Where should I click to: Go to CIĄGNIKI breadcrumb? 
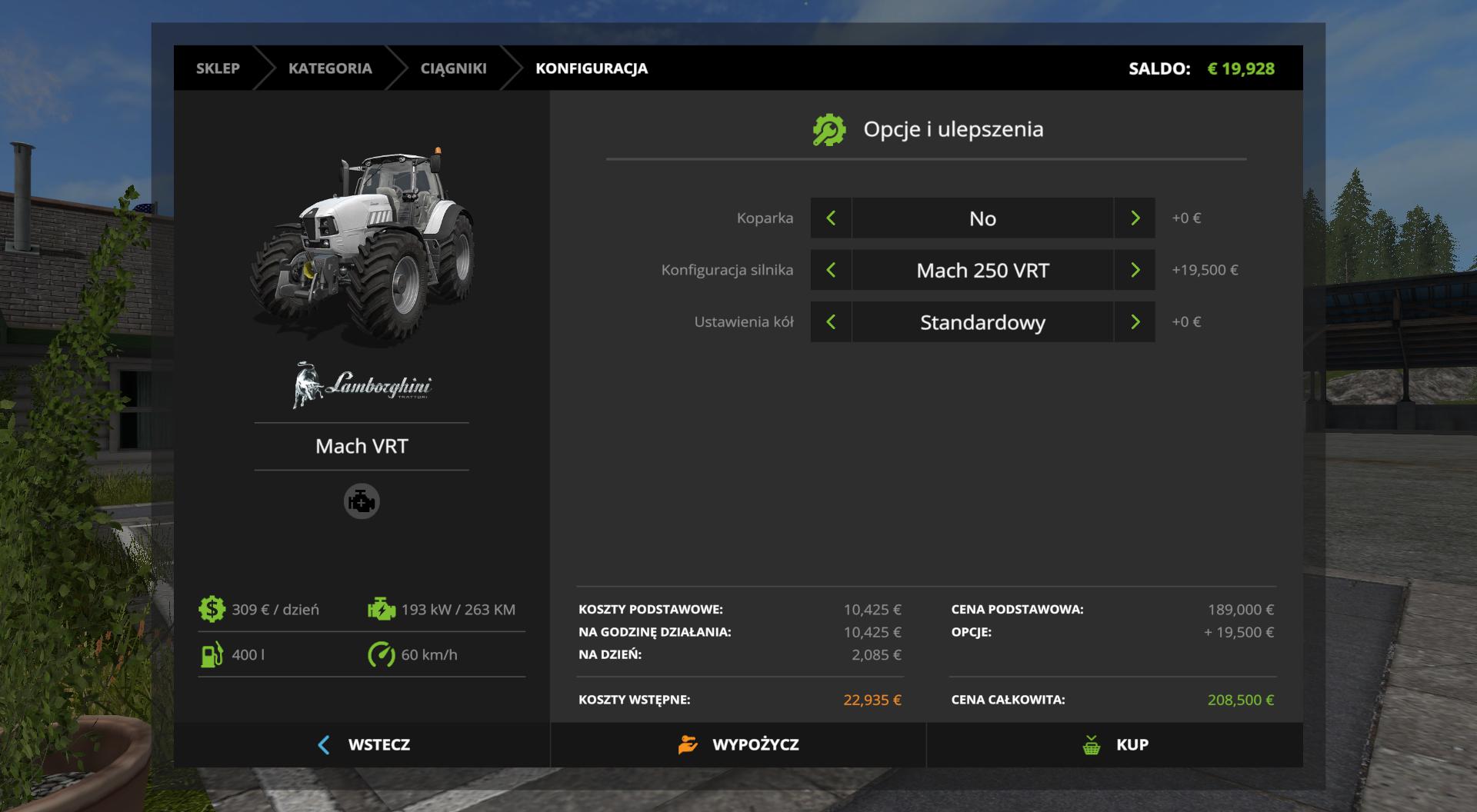click(453, 68)
